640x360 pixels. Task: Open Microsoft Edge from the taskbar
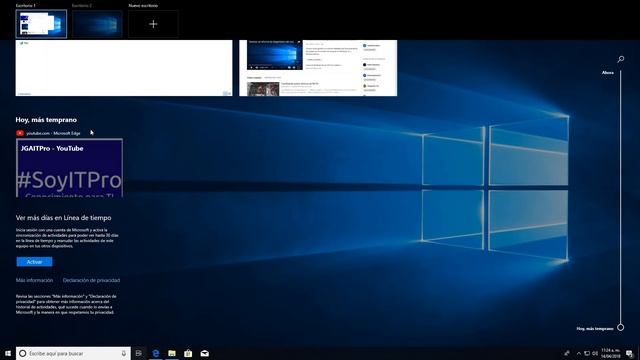pos(156,353)
